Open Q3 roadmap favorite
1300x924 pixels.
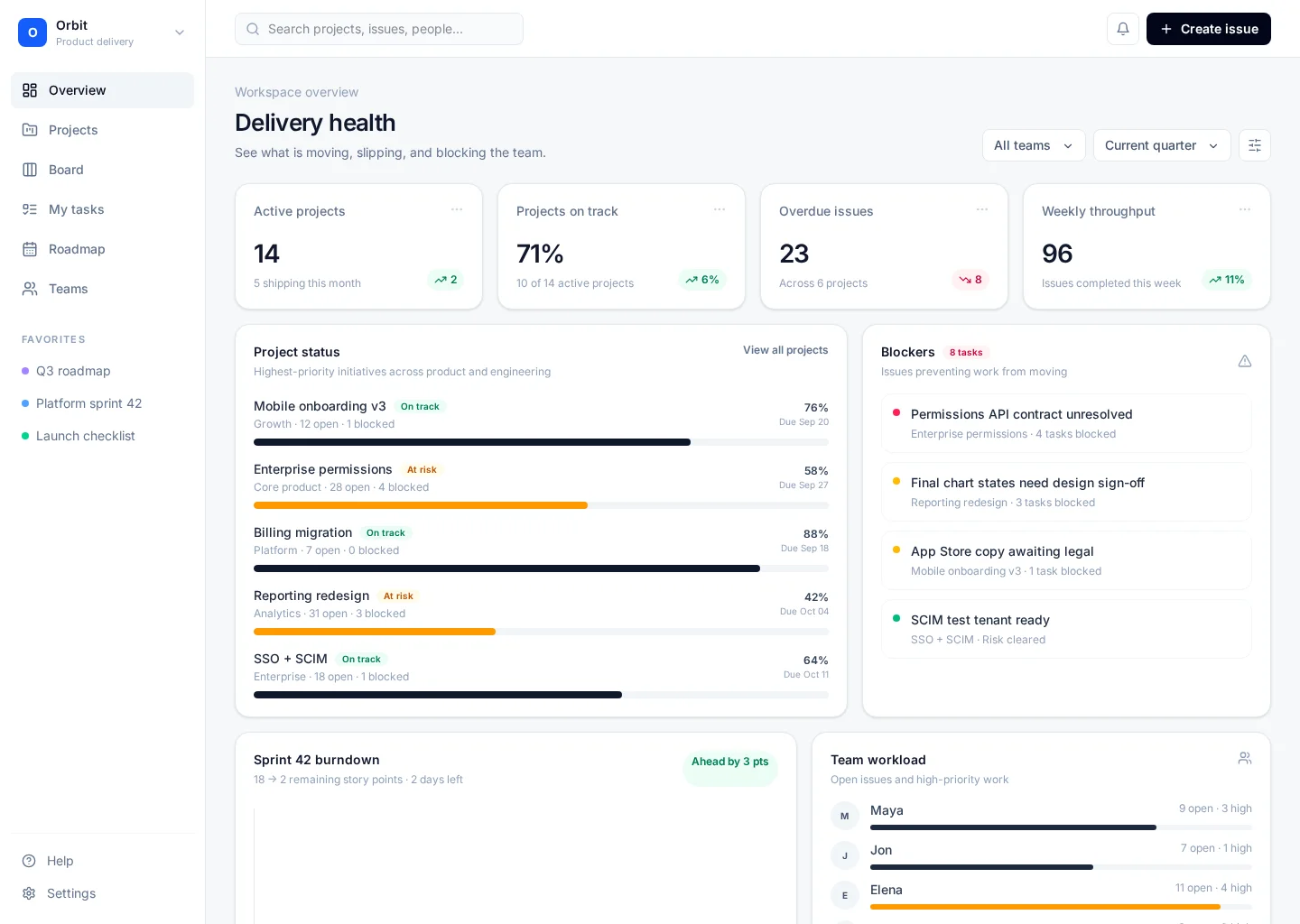click(x=102, y=371)
